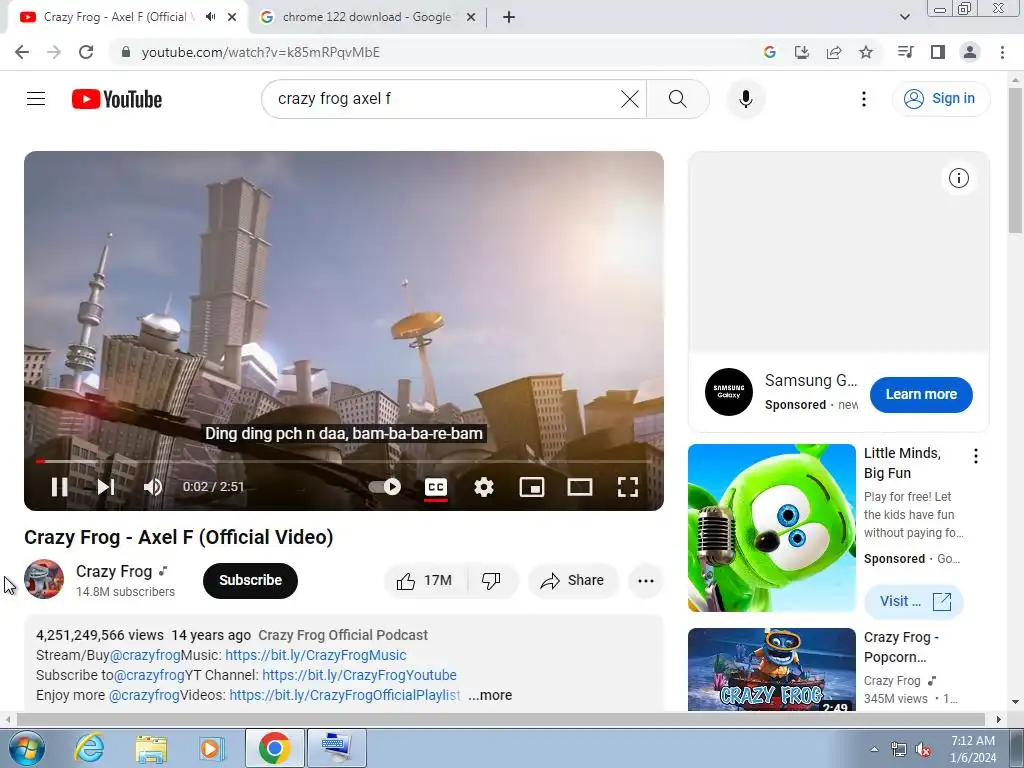This screenshot has width=1024, height=768.
Task: View site information via lock icon
Action: (x=126, y=52)
